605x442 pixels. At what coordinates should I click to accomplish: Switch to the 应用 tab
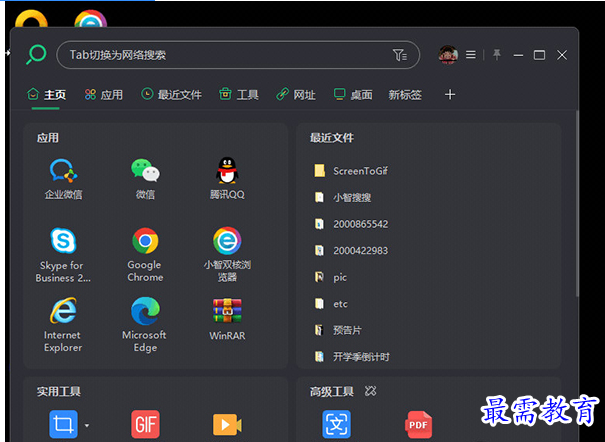103,94
